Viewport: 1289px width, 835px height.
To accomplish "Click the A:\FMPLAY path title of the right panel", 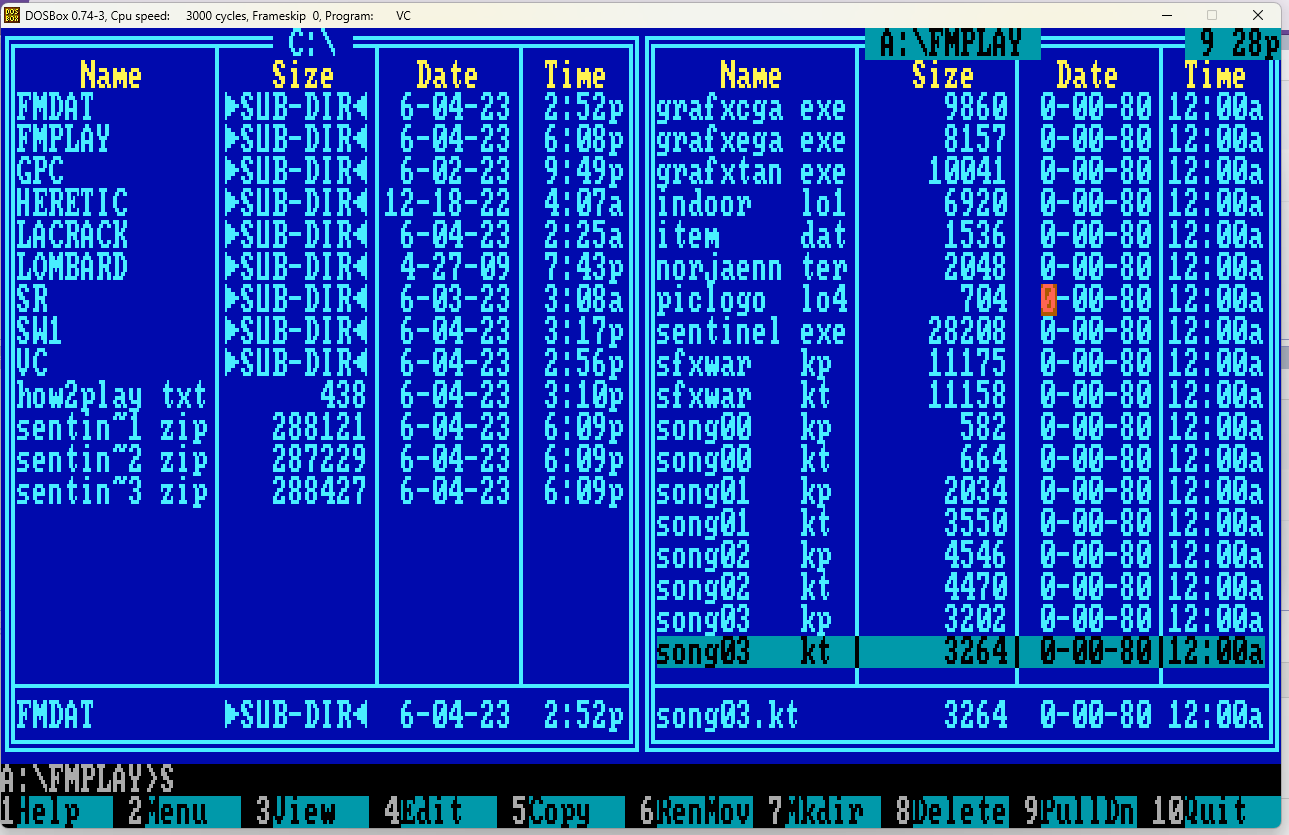I will 952,44.
